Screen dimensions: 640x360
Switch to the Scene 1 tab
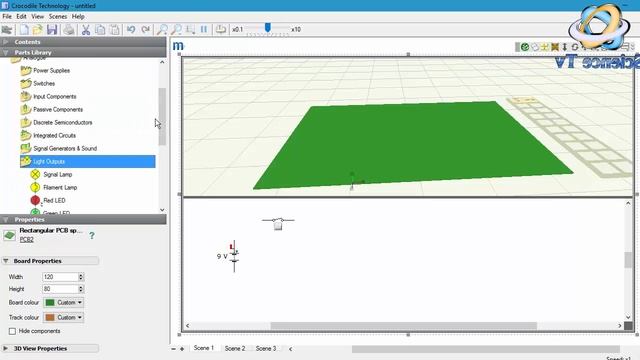203,348
